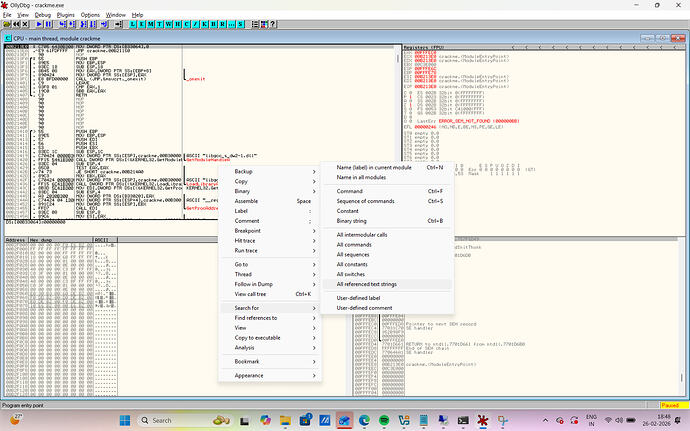Viewport: 690px width, 431px height.
Task: Select Binary string search option
Action: click(x=387, y=221)
